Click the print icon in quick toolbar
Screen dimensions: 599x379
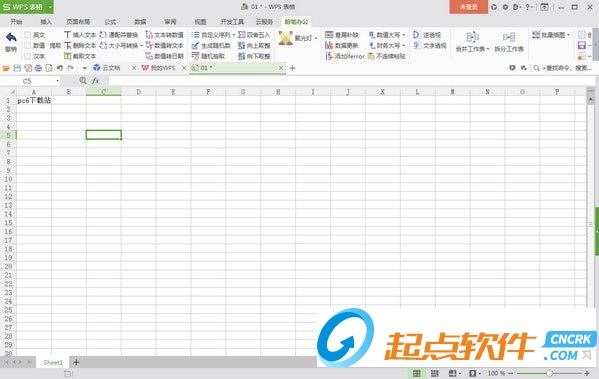tap(38, 68)
